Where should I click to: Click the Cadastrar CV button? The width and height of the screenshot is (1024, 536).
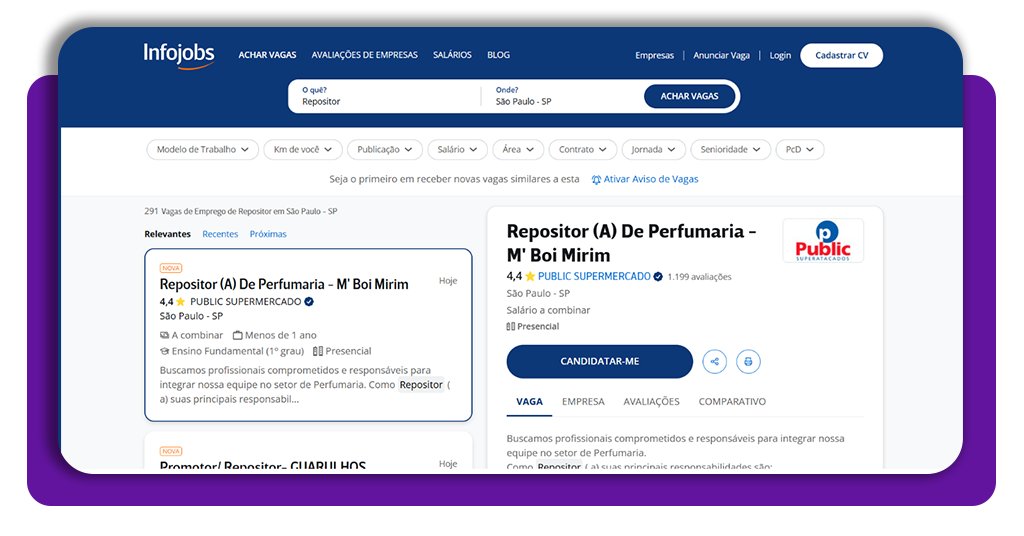click(841, 55)
